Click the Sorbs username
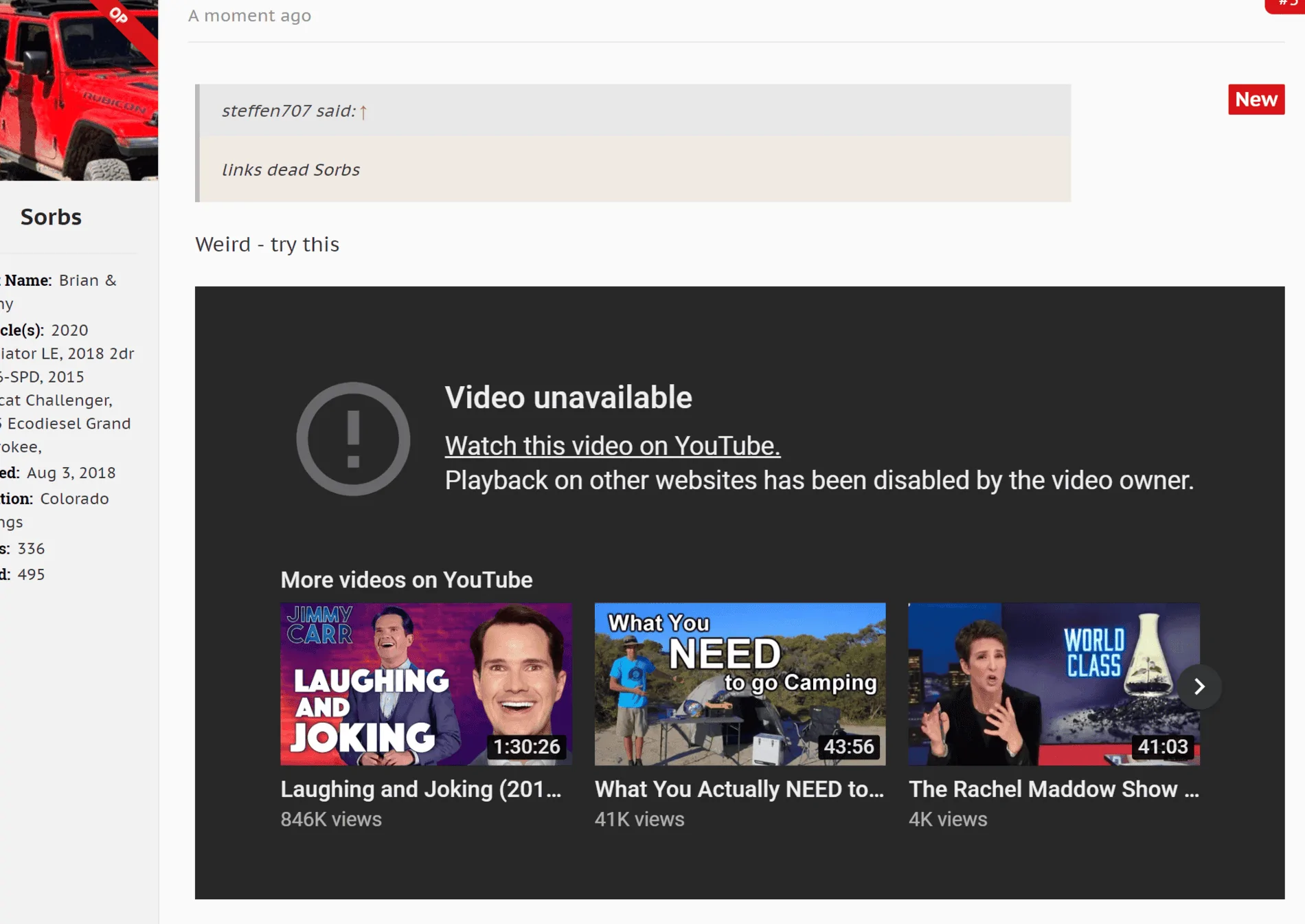The height and width of the screenshot is (924, 1305). pyautogui.click(x=51, y=217)
